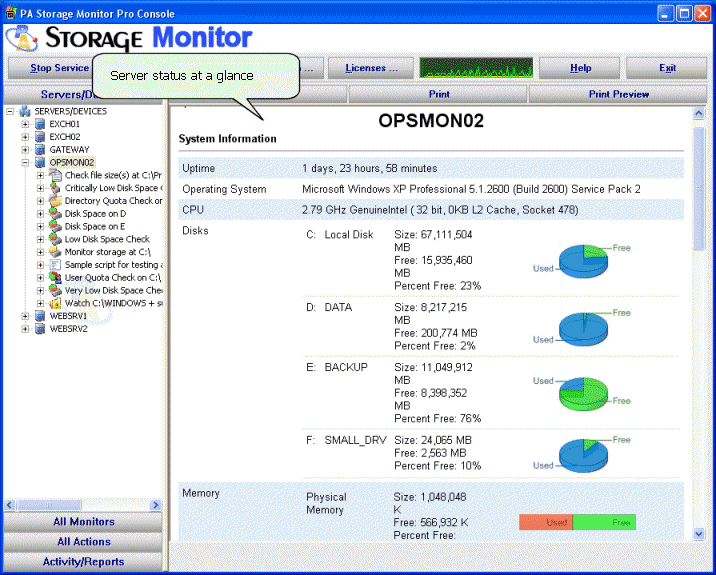Click the Low Disk Space Check icon
Image resolution: width=716 pixels, height=575 pixels.
pyautogui.click(x=55, y=239)
